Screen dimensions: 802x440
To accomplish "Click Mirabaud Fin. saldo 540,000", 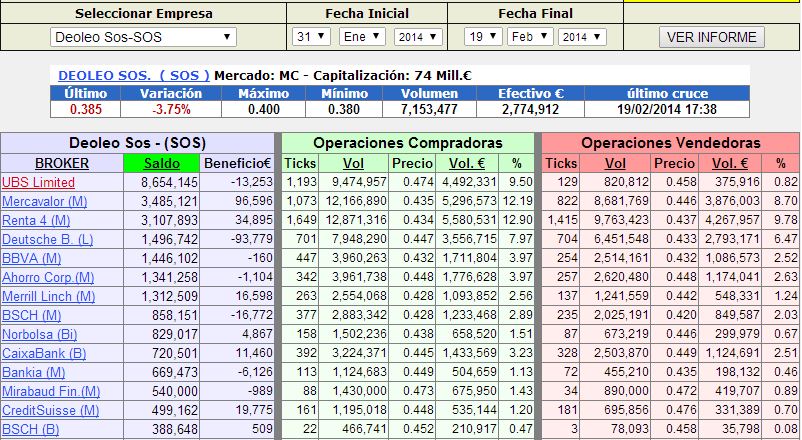I will point(175,391).
